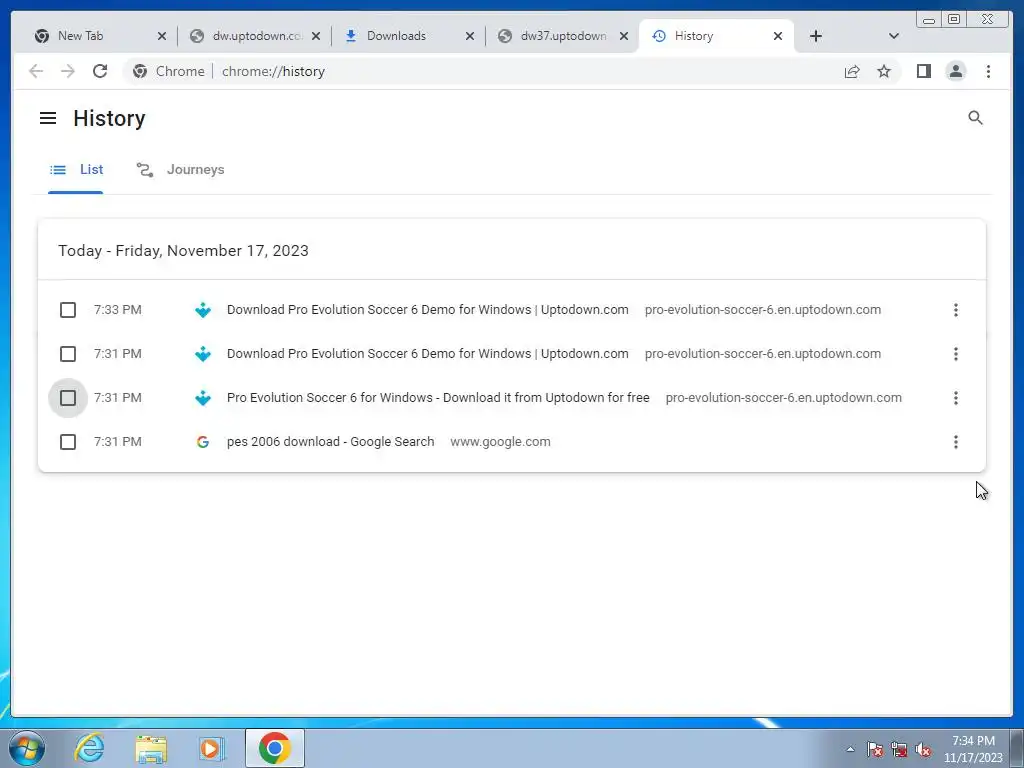Close the History tab
Screen dimensions: 1024x768
point(778,36)
